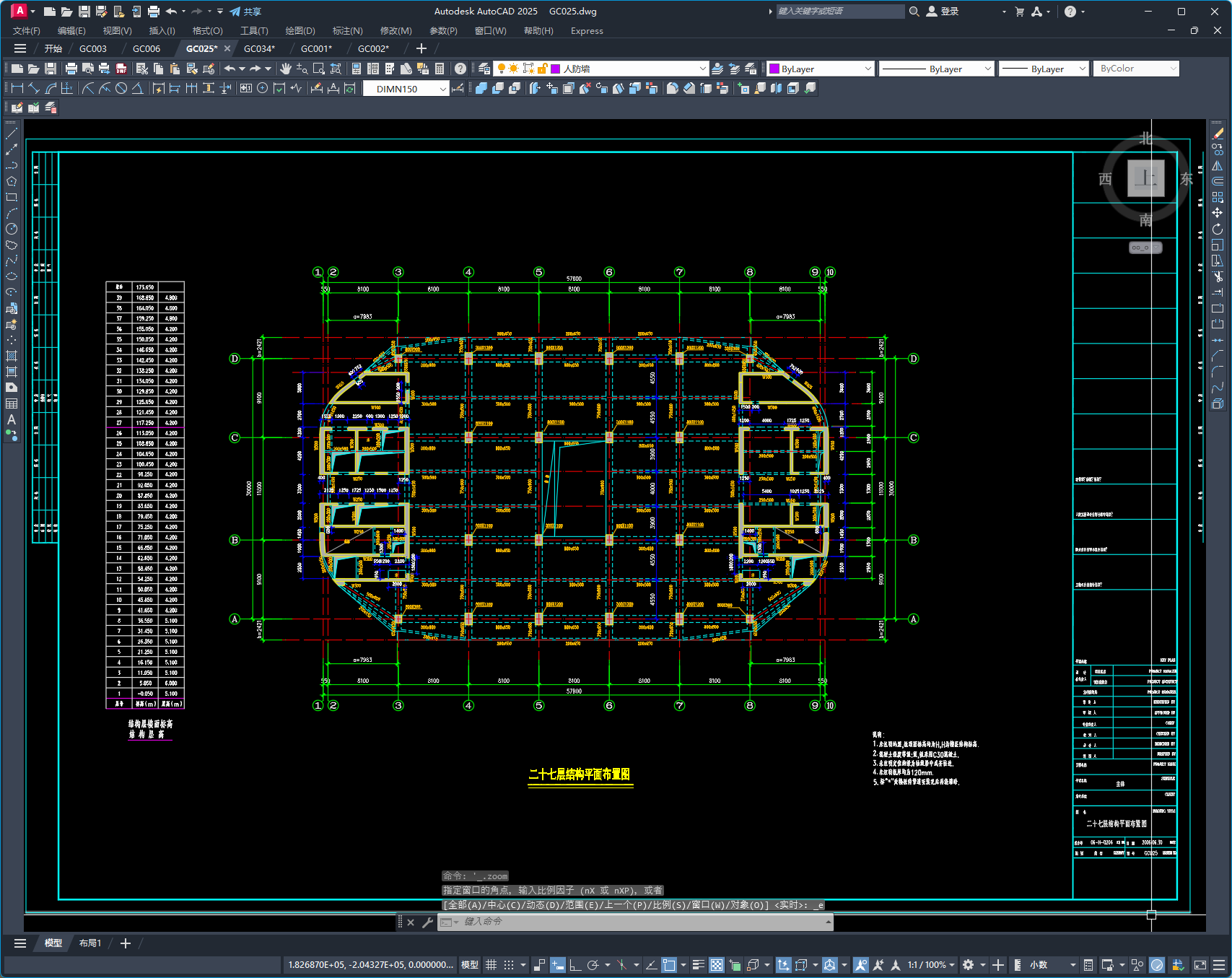Click the DWF publish icon

click(x=121, y=69)
